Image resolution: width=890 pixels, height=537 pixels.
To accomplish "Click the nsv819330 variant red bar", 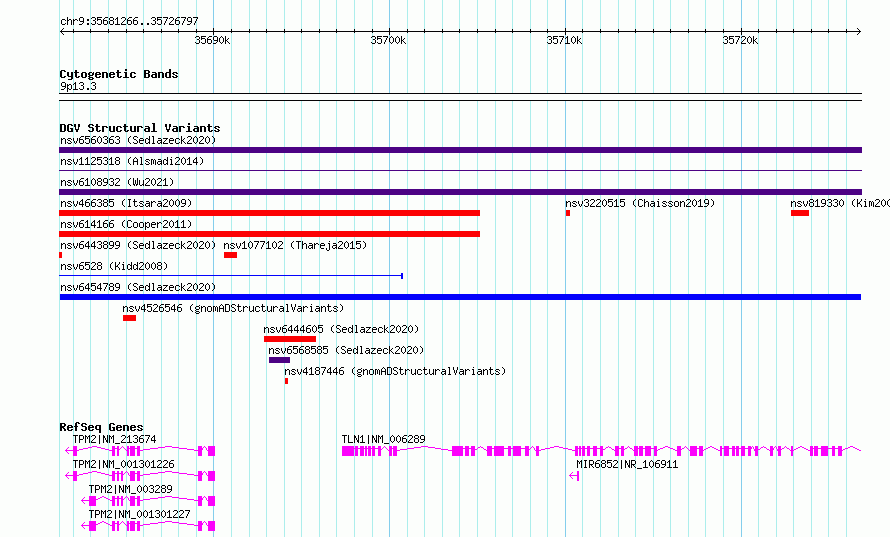I will point(800,213).
